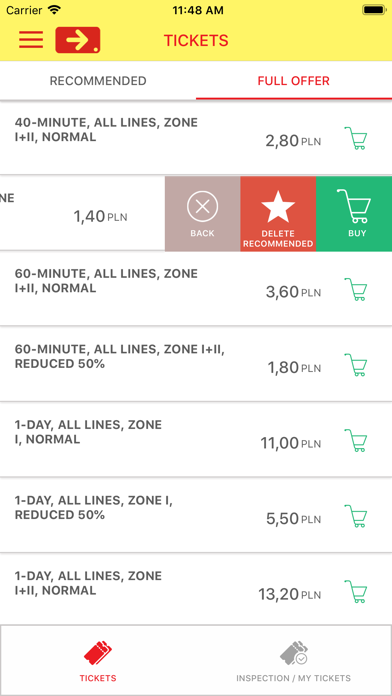Add 1-day zone I normal ticket to cart
Screen dimensions: 392x696
point(356,440)
